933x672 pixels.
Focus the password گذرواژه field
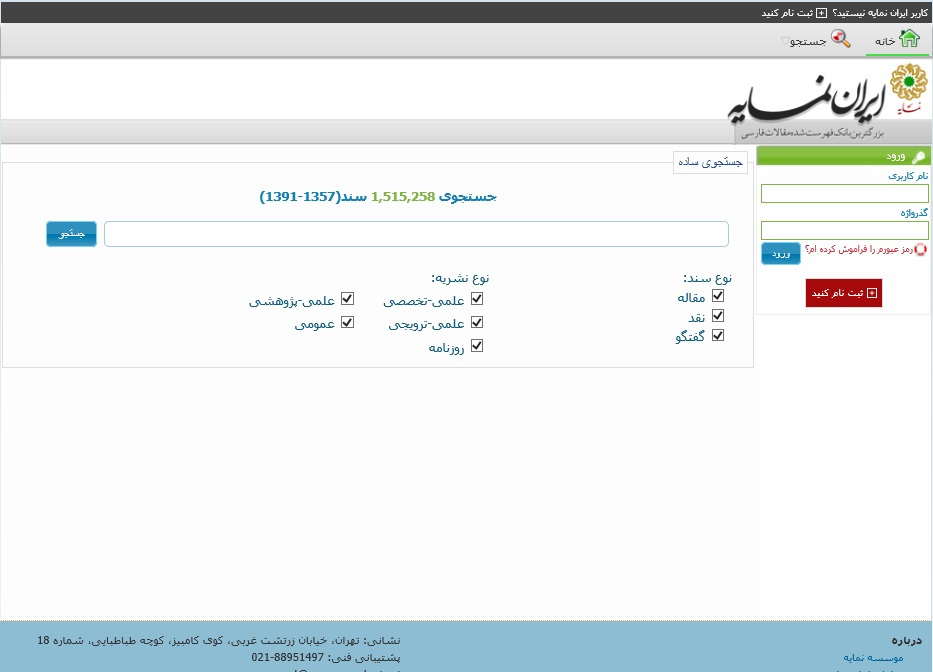pyautogui.click(x=844, y=230)
